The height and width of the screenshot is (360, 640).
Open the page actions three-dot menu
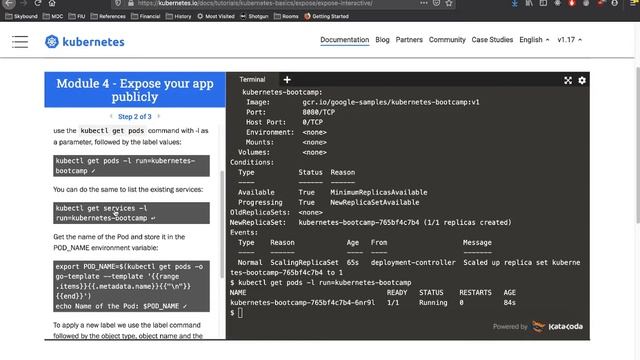pyautogui.click(x=424, y=3)
